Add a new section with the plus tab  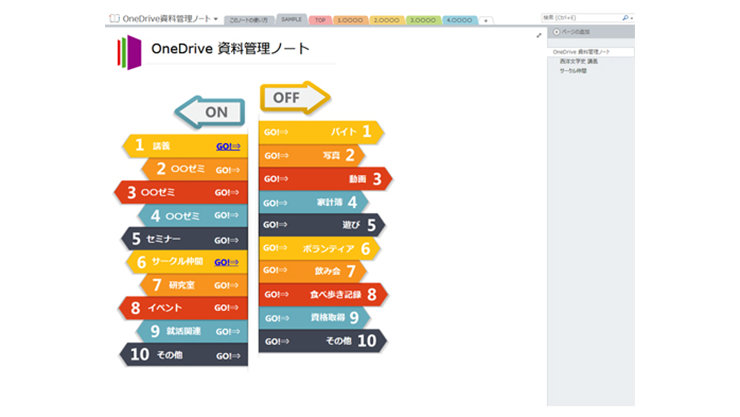486,20
